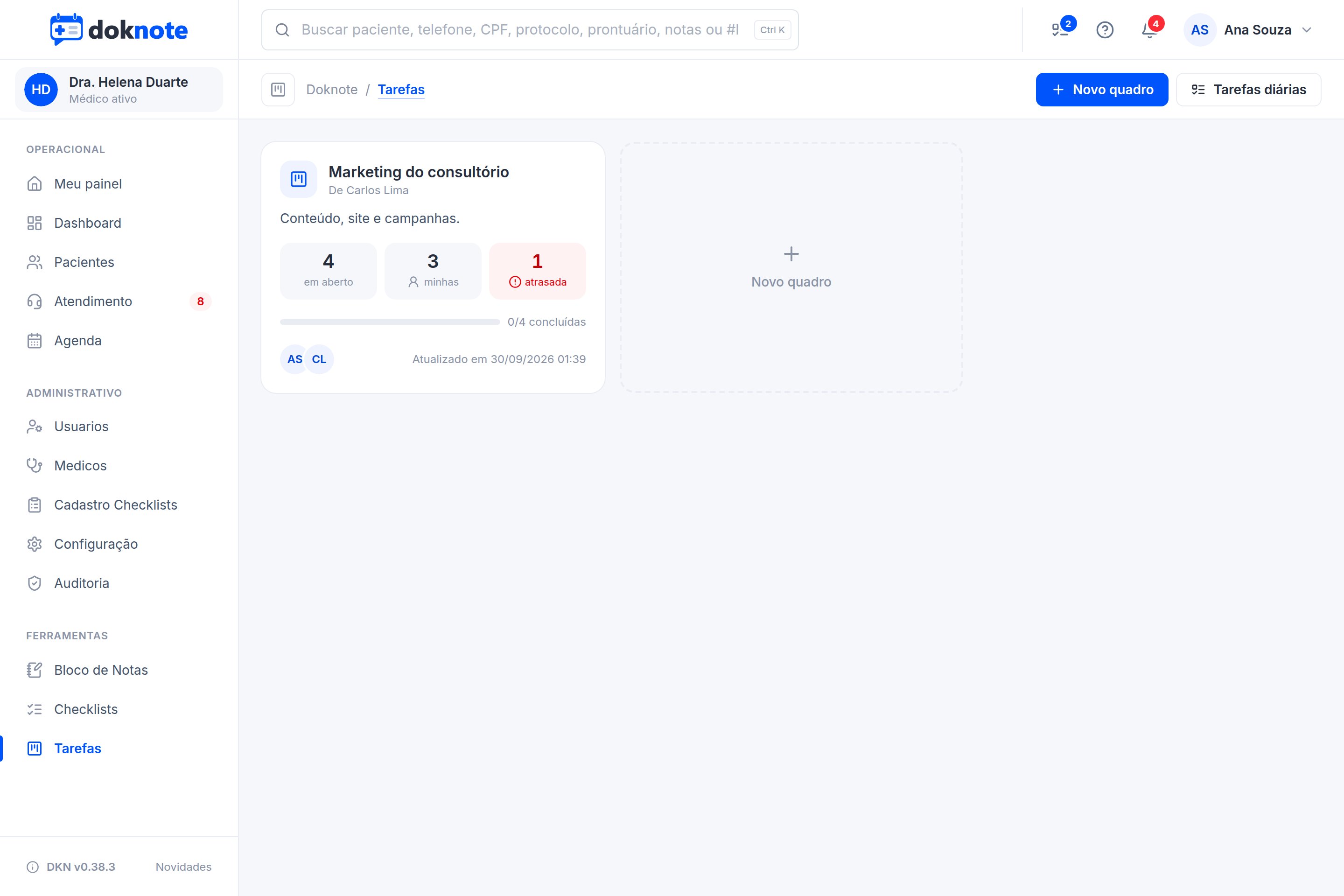The width and height of the screenshot is (1344, 896).
Task: Open the Dra. Helena Duarte doctor selector
Action: tap(119, 90)
